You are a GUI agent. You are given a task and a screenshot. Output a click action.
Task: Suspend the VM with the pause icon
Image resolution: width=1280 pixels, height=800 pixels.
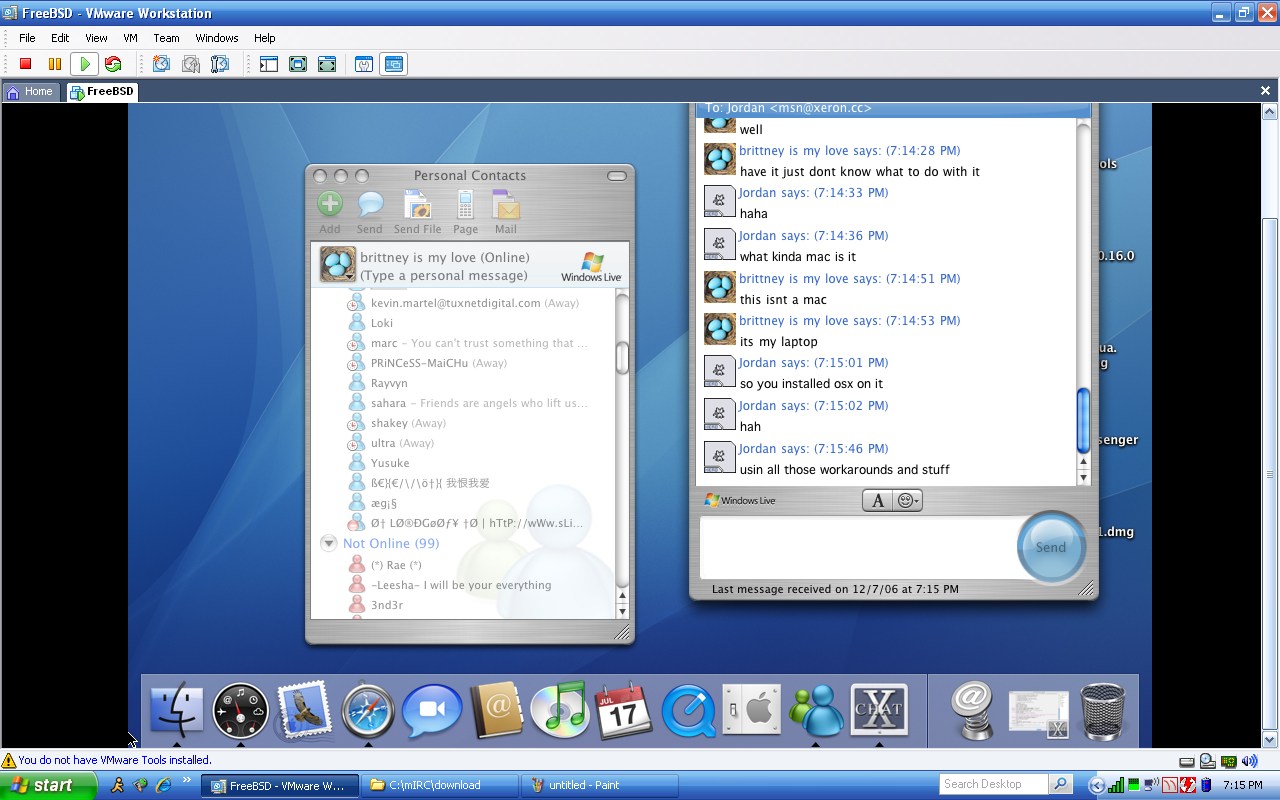click(55, 64)
